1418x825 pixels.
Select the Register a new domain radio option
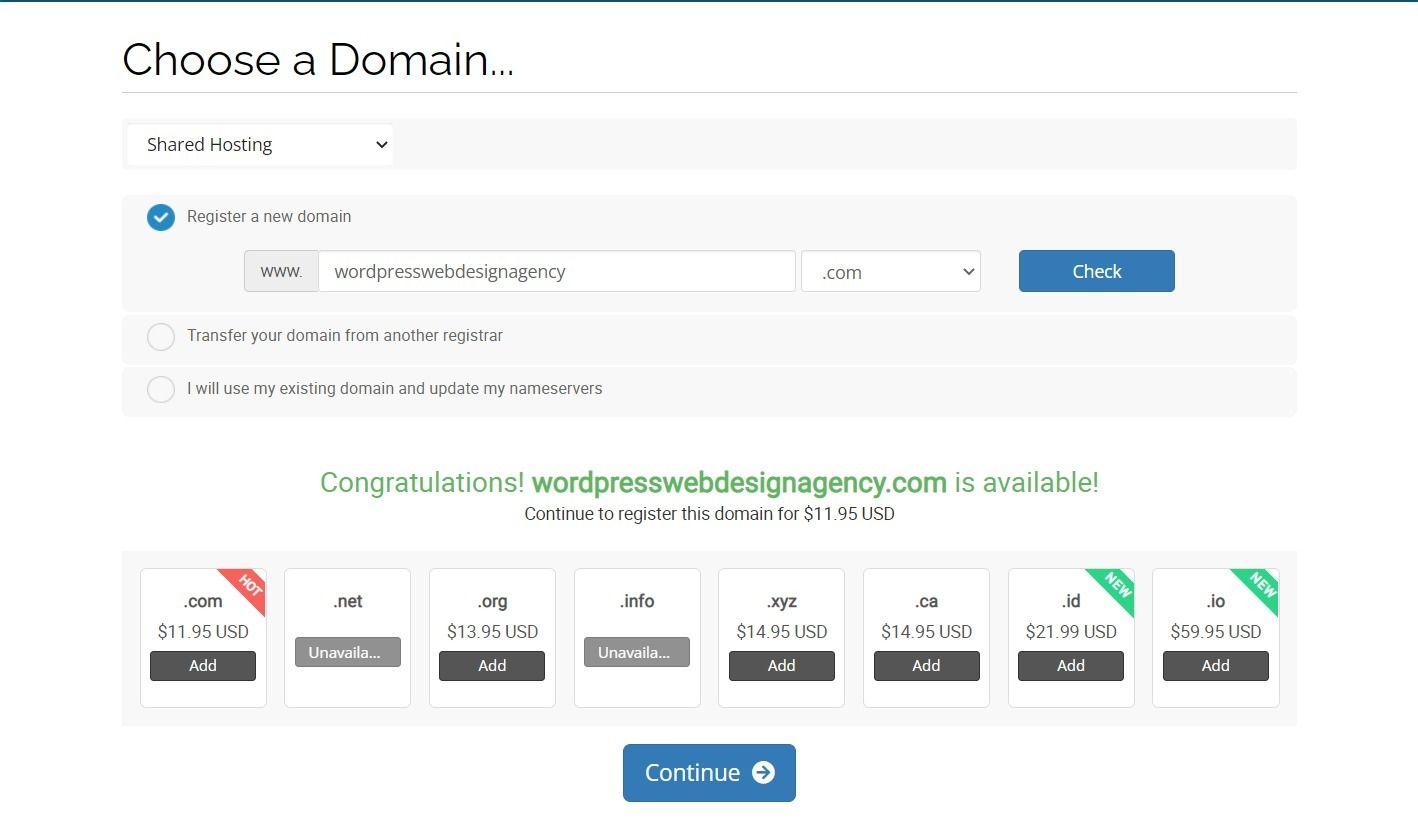point(161,217)
